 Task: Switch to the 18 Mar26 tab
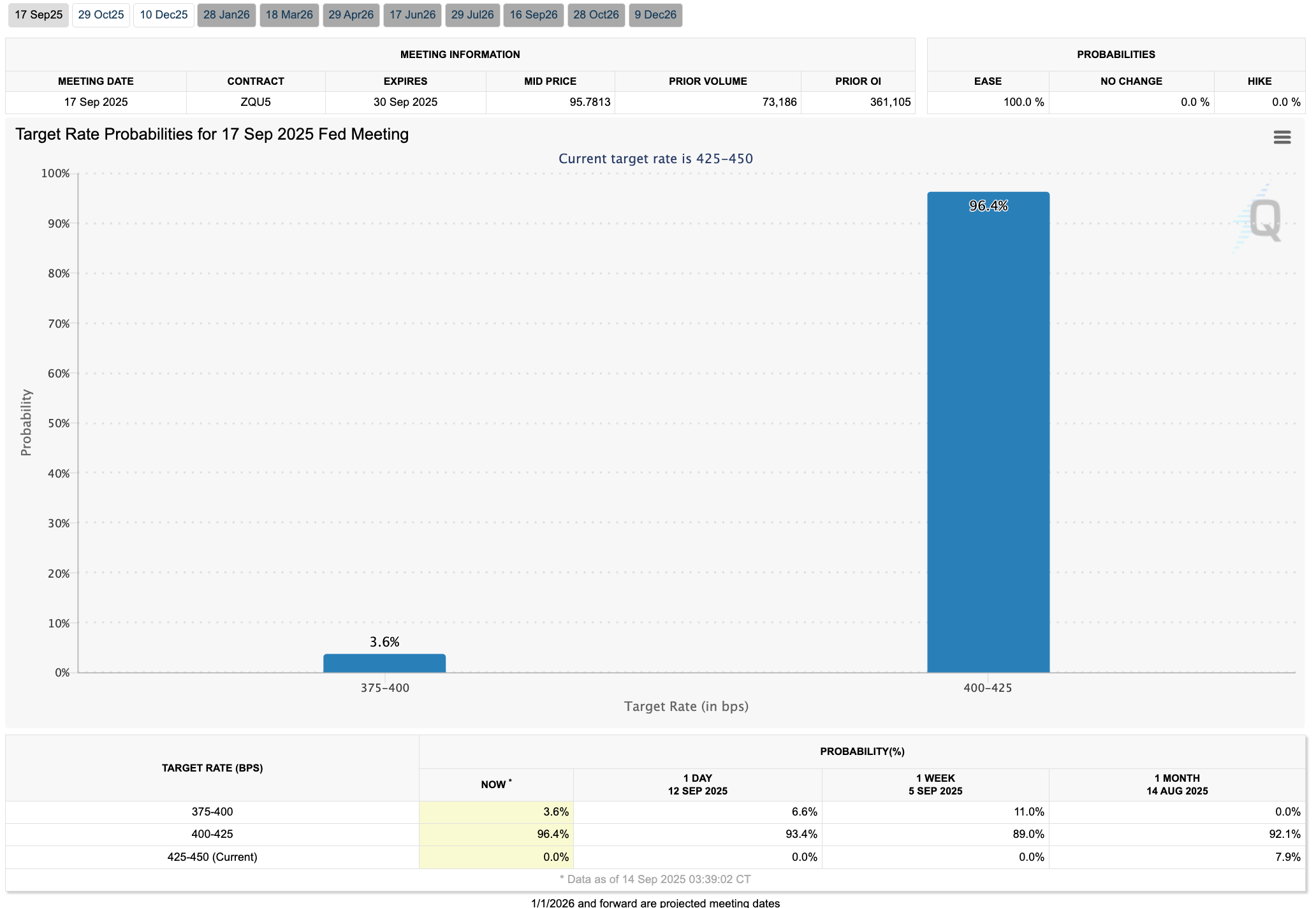click(x=289, y=15)
